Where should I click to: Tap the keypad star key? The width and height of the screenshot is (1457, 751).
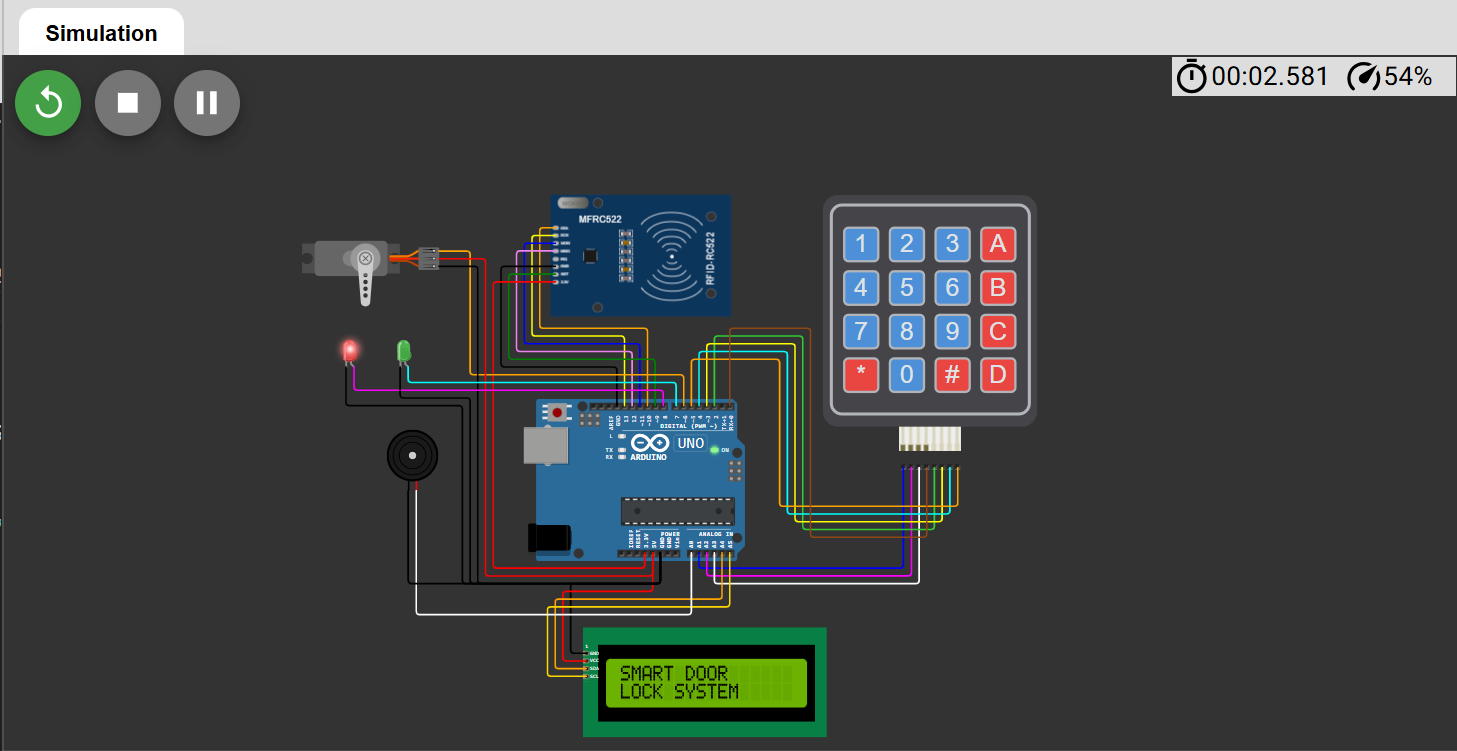pos(861,375)
